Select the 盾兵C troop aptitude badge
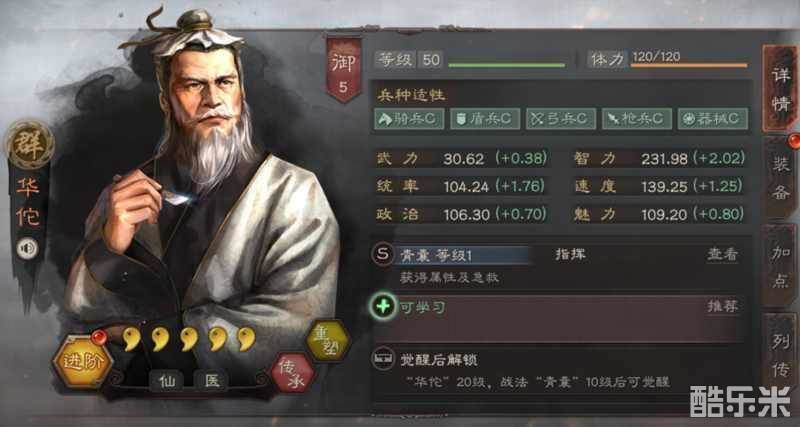Image resolution: width=800 pixels, height=427 pixels. tap(485, 118)
